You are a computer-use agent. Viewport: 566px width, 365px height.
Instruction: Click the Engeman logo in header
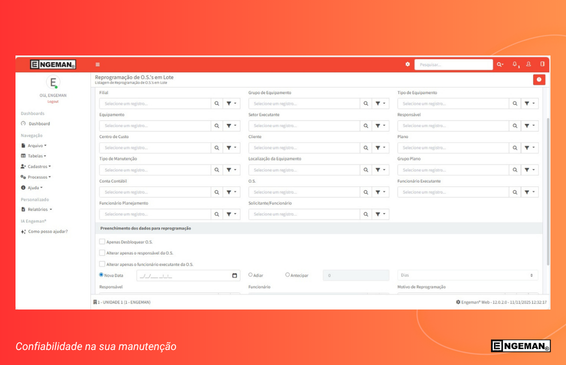[53, 65]
